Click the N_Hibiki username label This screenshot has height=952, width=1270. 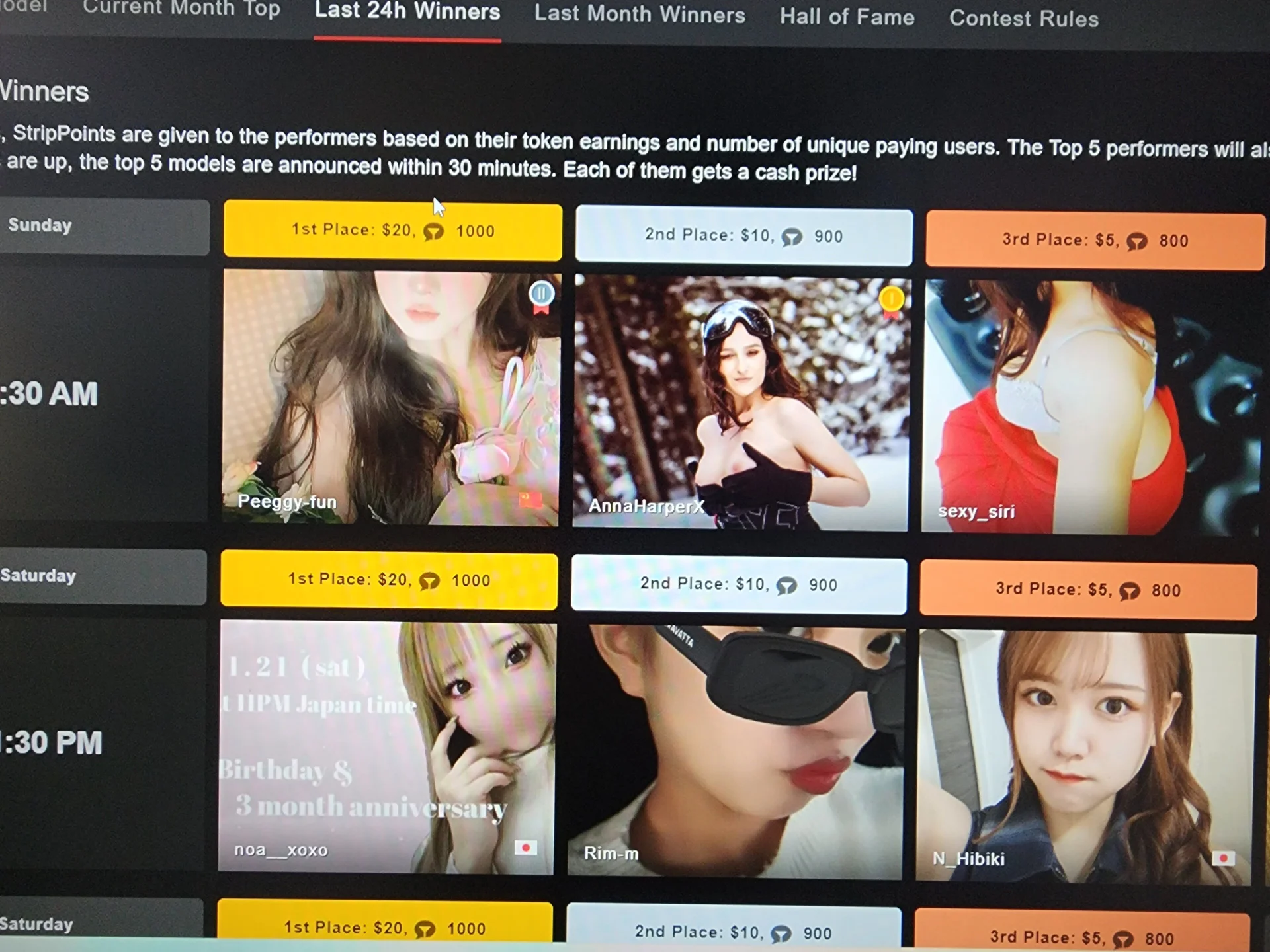(x=968, y=859)
